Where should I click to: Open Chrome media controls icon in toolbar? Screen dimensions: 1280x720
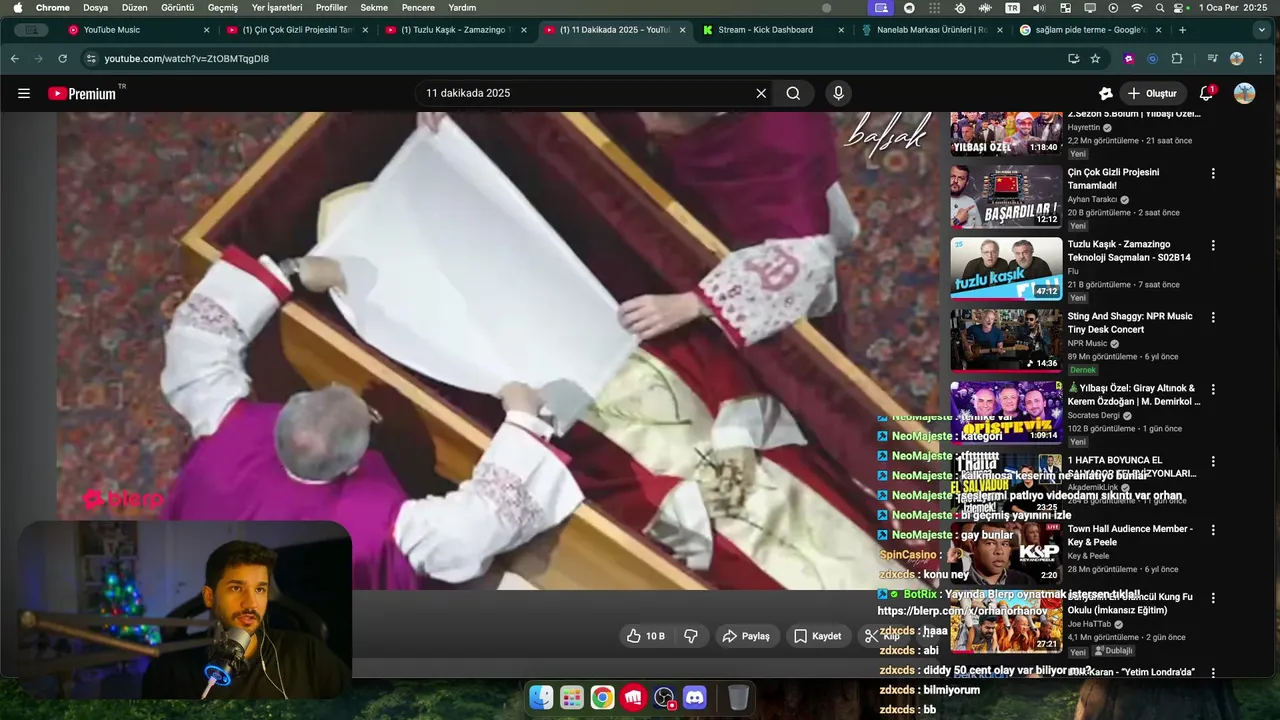click(x=1212, y=59)
